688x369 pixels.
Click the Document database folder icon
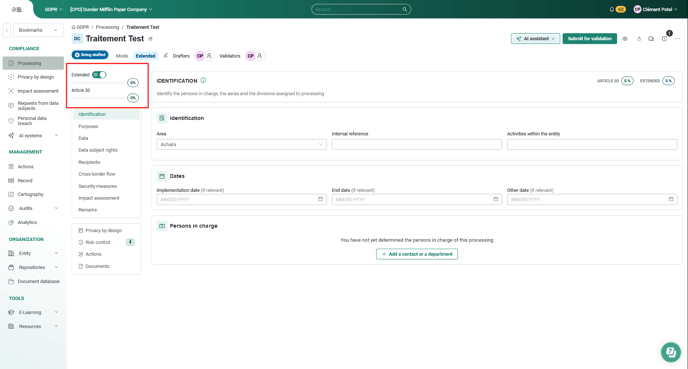[x=11, y=281]
